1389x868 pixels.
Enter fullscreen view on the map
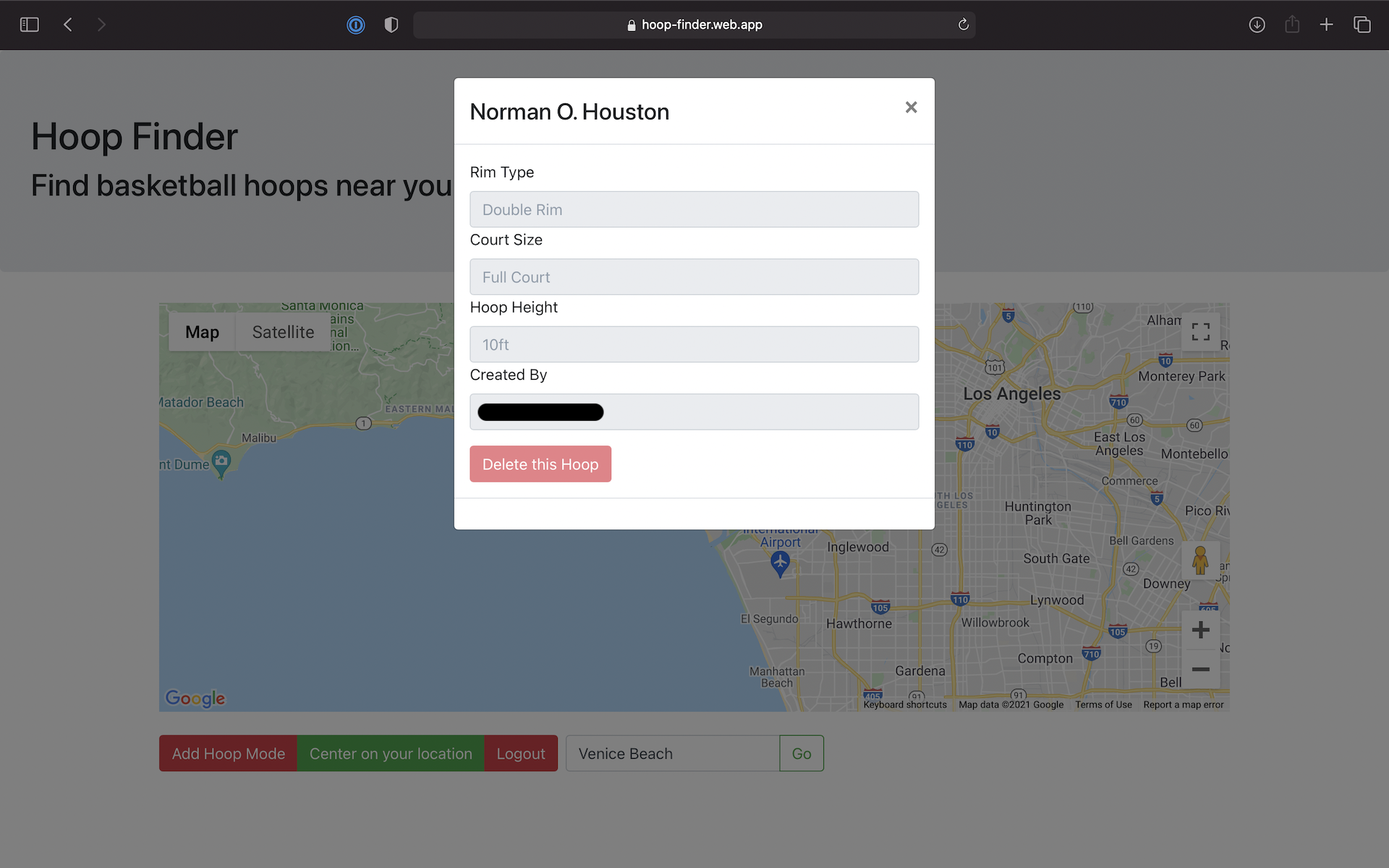click(1200, 331)
